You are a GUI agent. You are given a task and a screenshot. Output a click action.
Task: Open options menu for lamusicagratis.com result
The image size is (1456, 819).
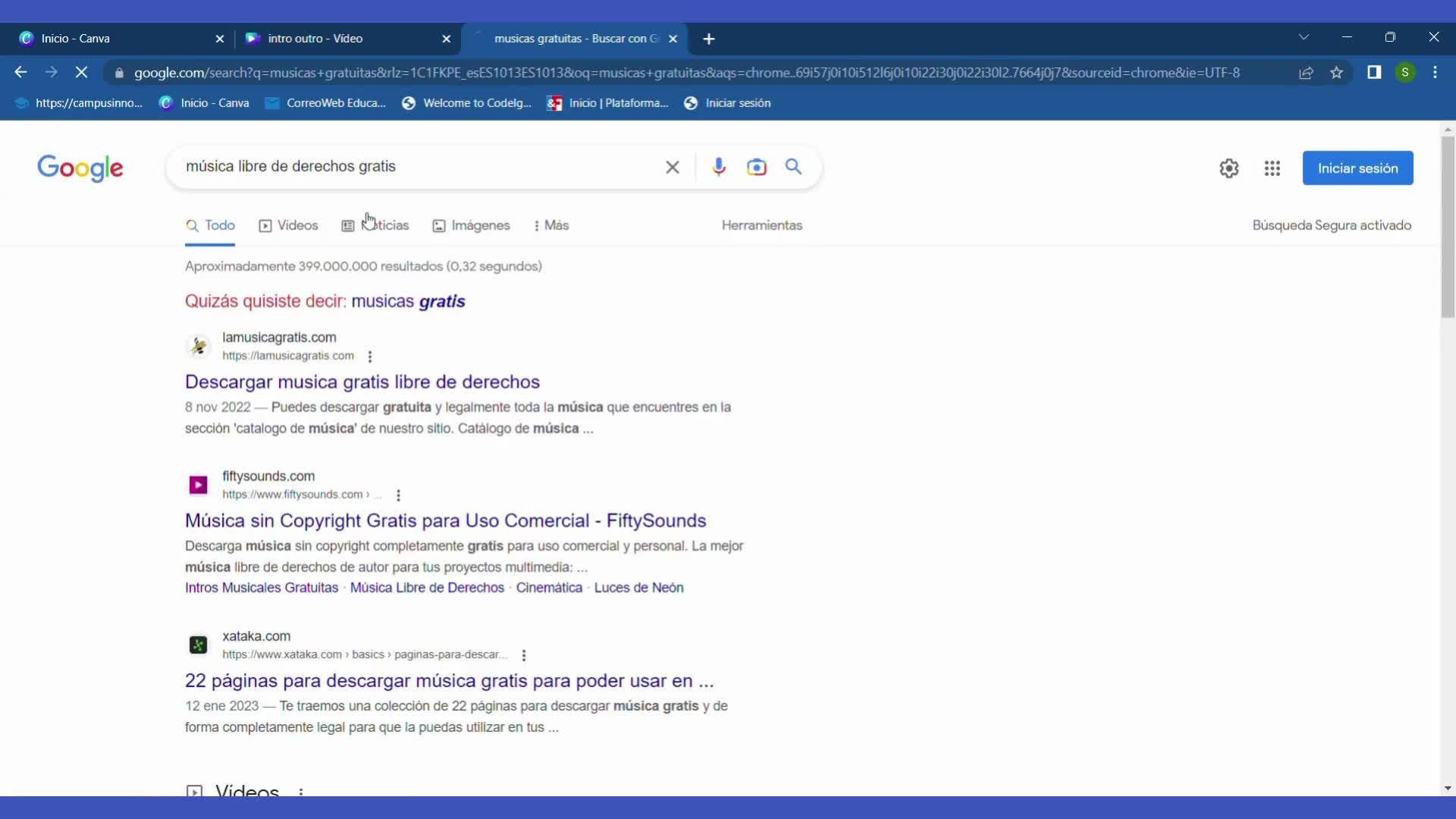point(370,356)
